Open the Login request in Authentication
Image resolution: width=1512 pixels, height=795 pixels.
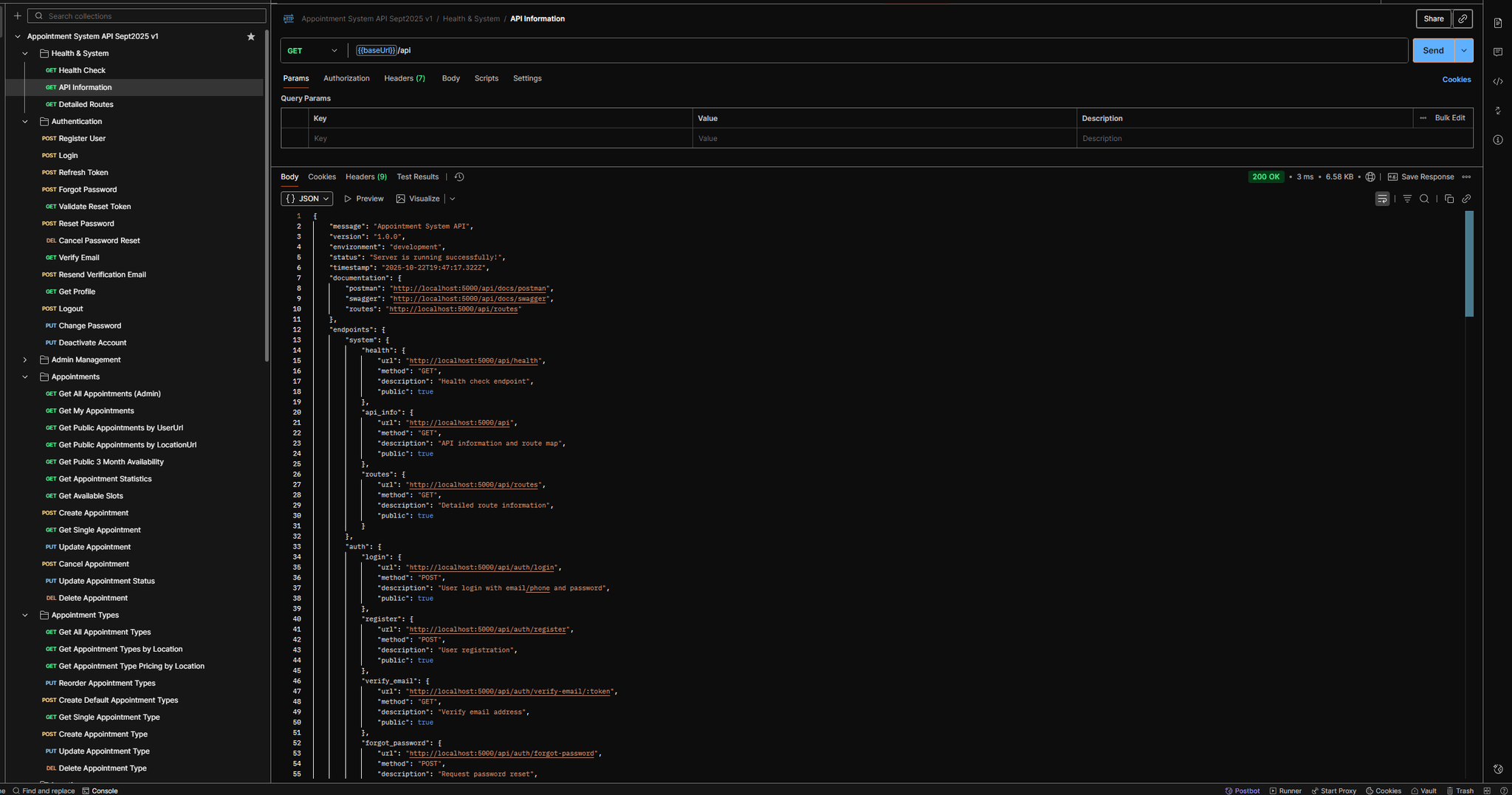[68, 156]
